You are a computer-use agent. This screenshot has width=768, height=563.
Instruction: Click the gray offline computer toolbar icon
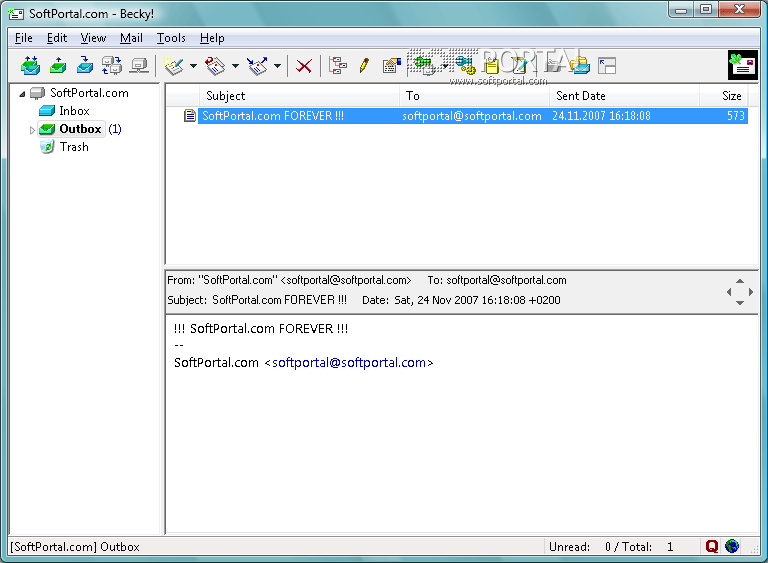click(139, 65)
